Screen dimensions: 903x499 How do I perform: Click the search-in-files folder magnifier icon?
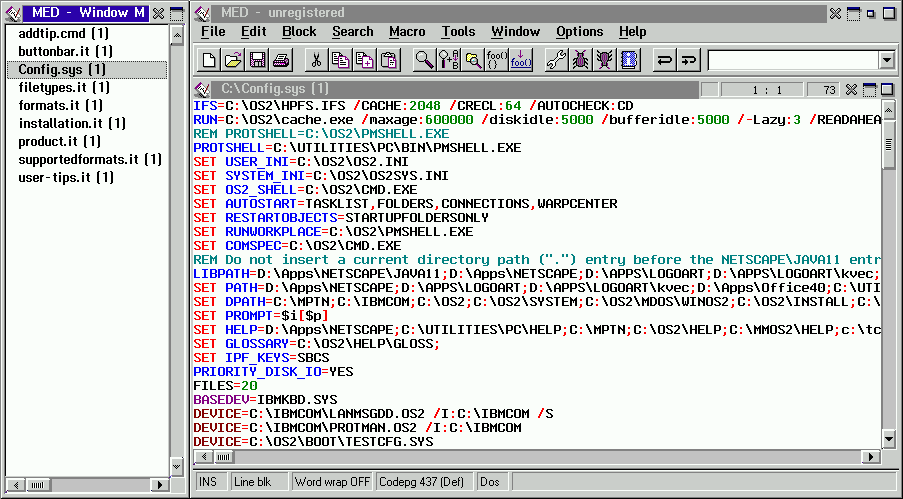(473, 60)
